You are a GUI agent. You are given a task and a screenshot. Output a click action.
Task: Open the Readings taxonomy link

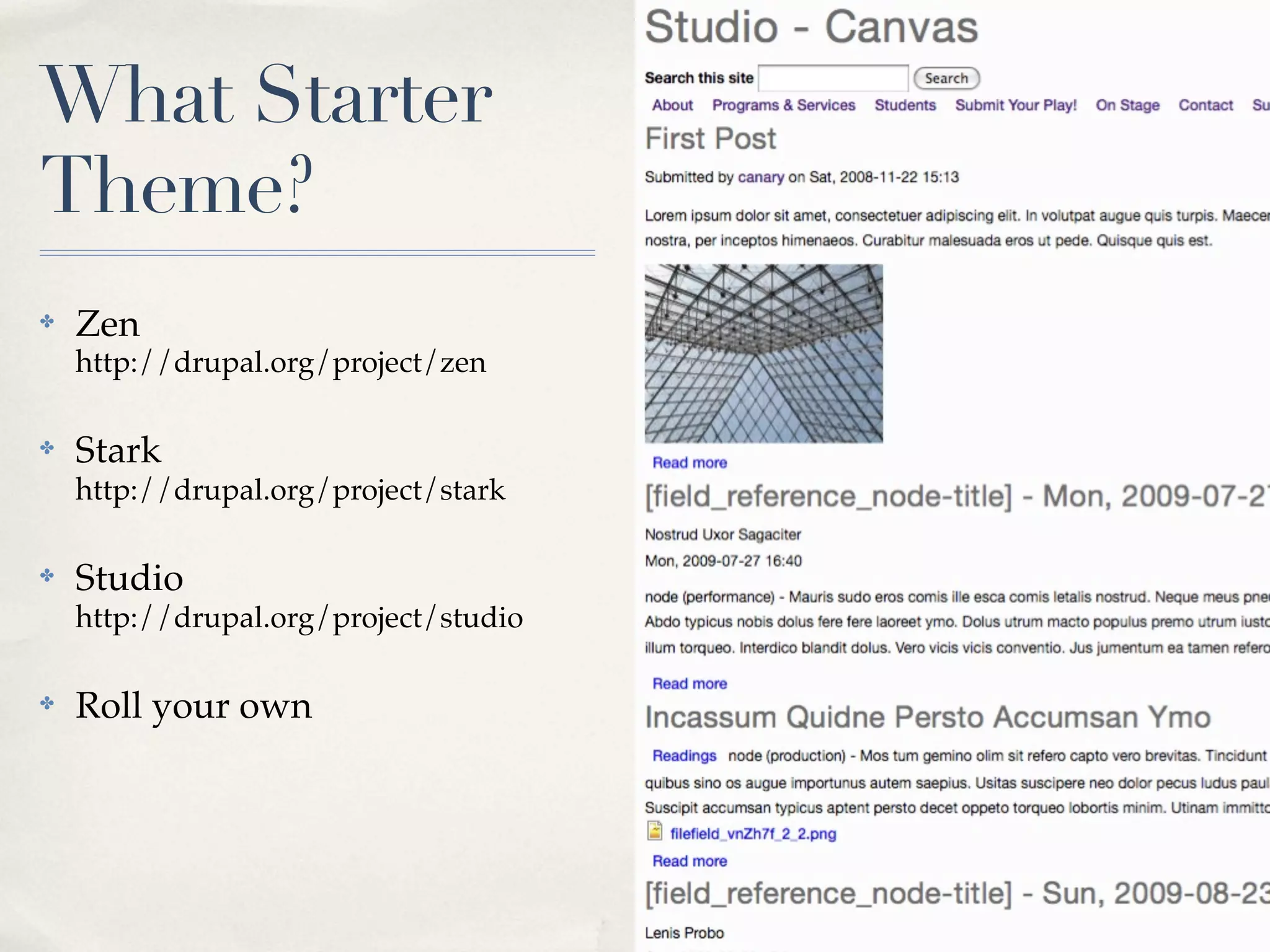684,756
